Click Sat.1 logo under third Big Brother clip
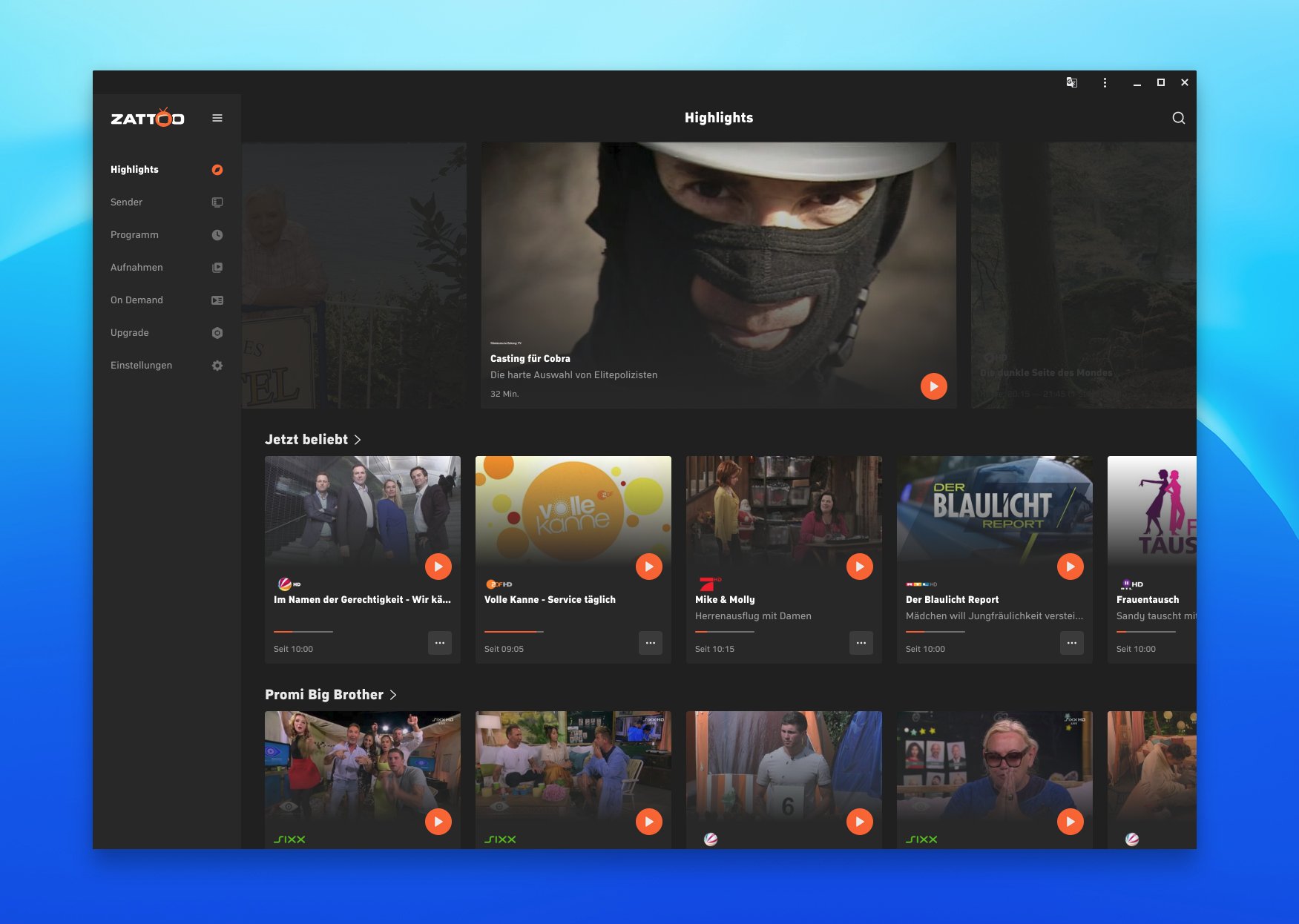 711,839
